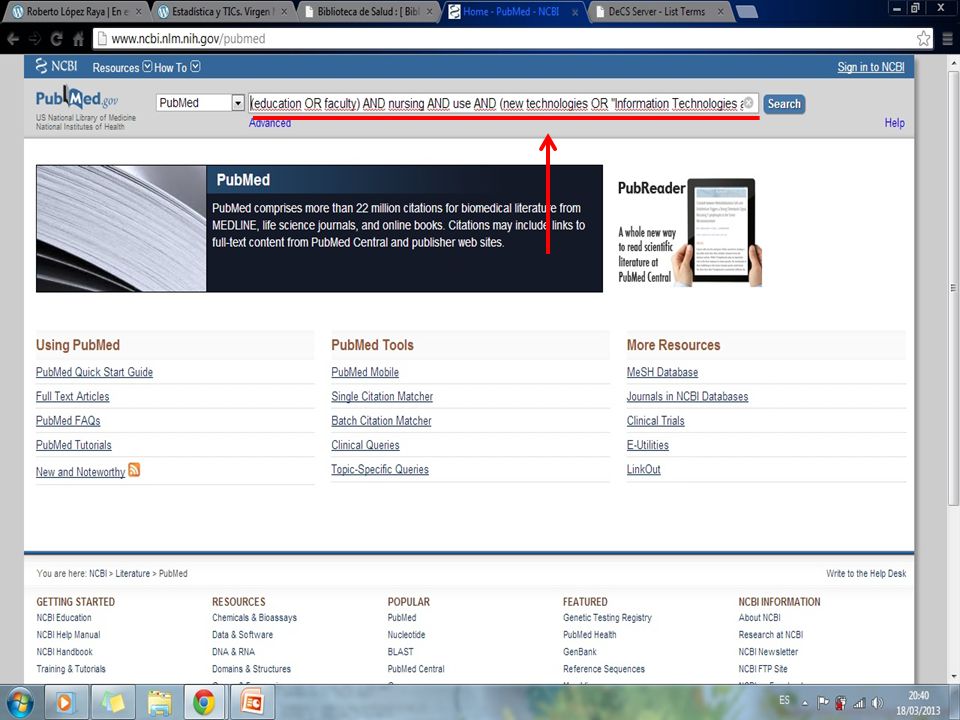Bookmark page with the star icon
The width and height of the screenshot is (960, 720).
coord(923,39)
